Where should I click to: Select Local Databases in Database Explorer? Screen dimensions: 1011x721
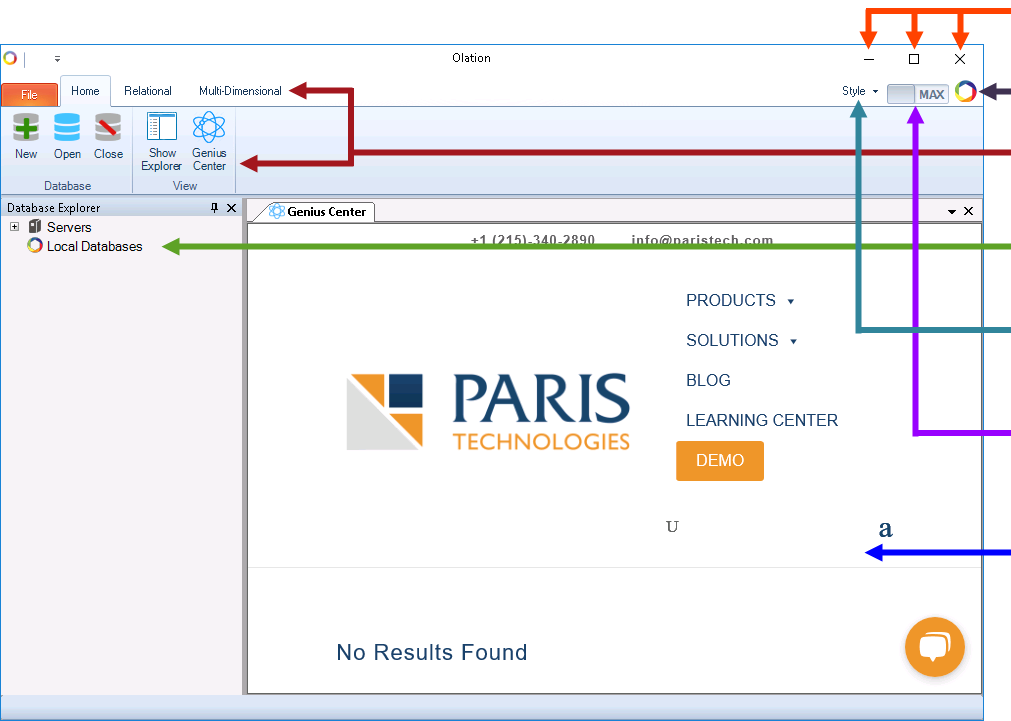coord(93,246)
